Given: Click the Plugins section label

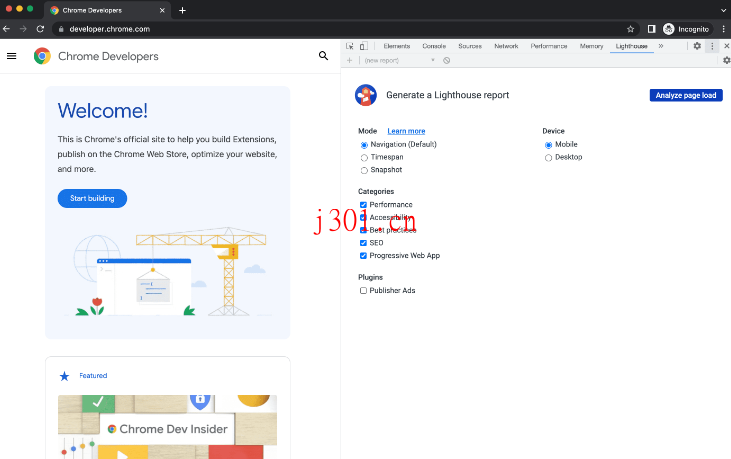Looking at the screenshot, I should 370,277.
